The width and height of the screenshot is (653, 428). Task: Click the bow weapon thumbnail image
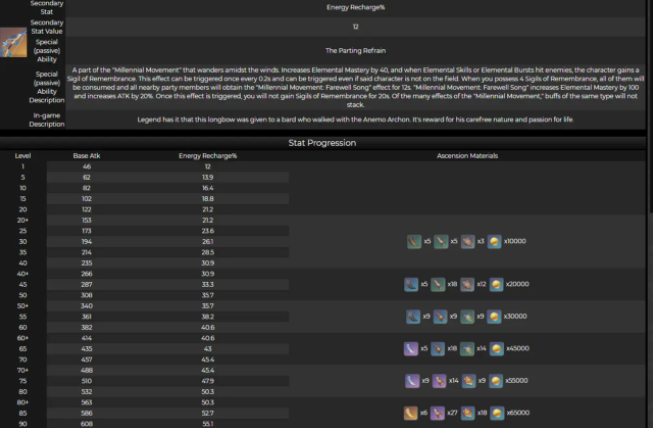coord(13,42)
